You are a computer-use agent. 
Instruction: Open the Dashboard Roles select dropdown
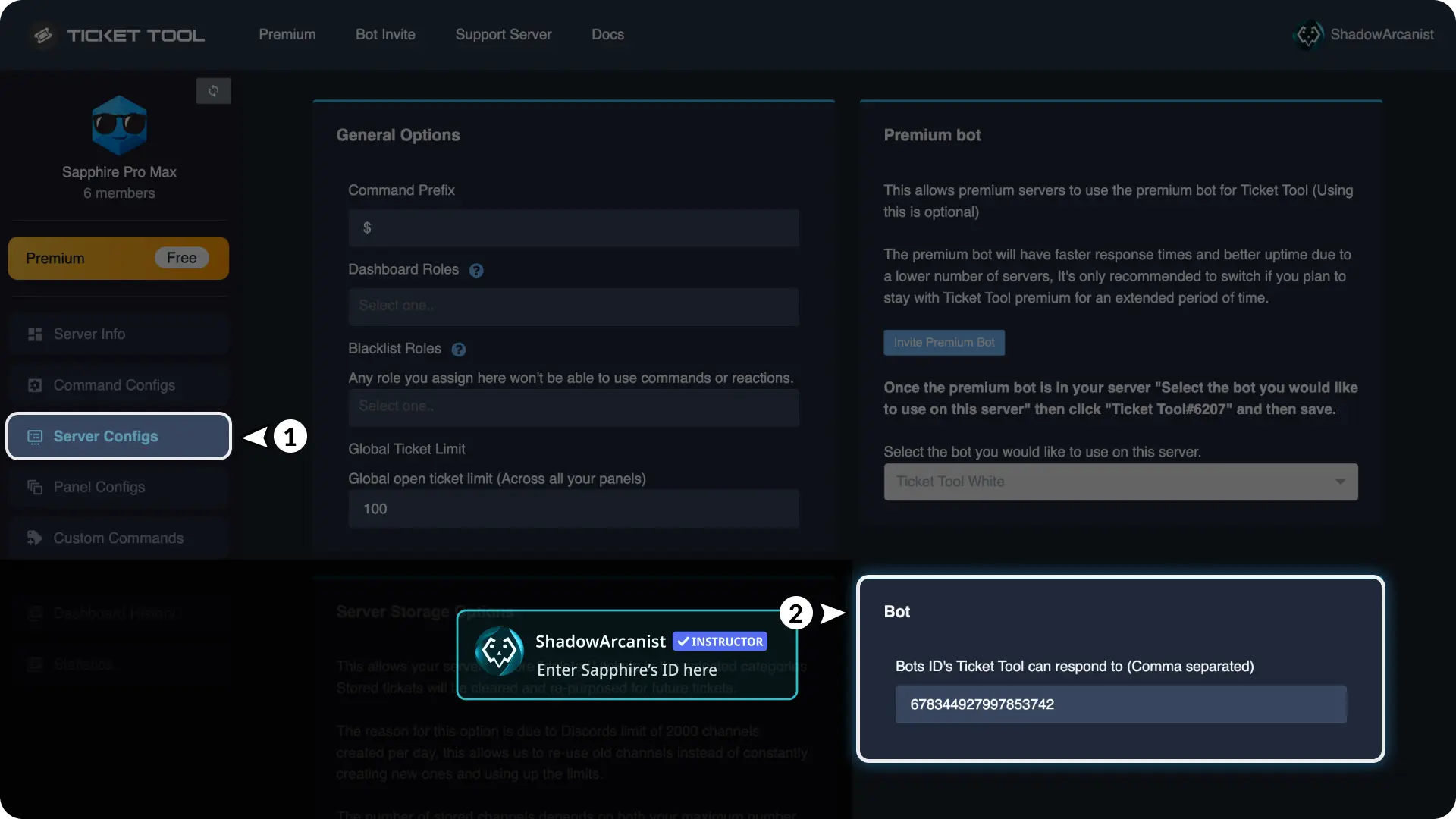tap(574, 306)
